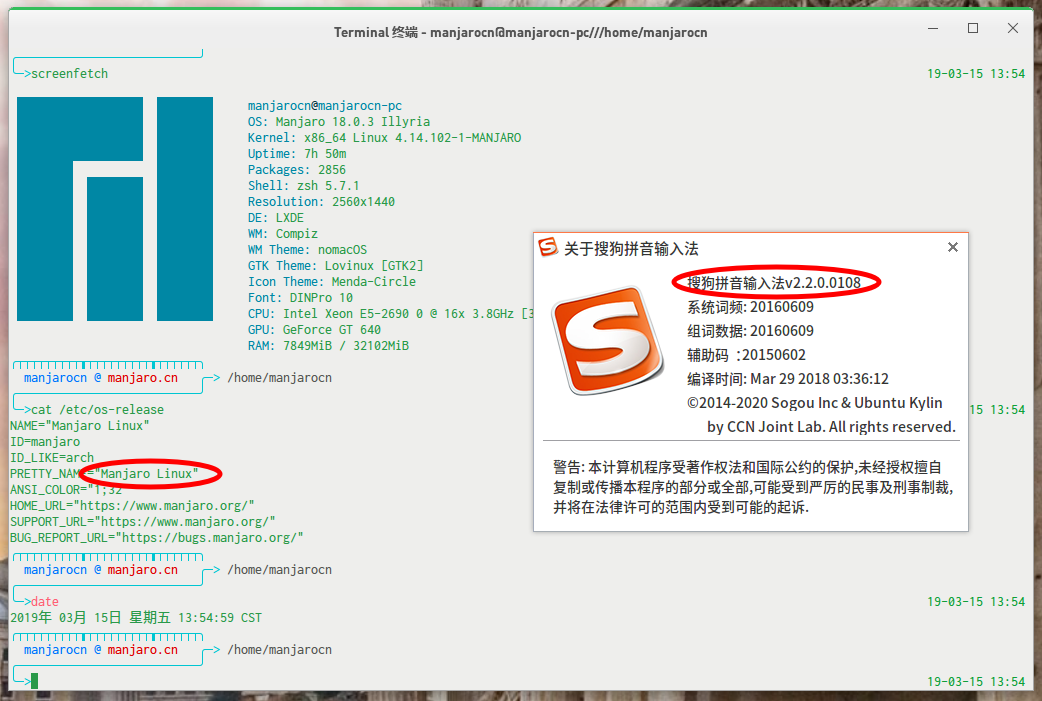The width and height of the screenshot is (1042, 701).
Task: Click the 'cat /etc/os-release' command
Action: pos(98,409)
